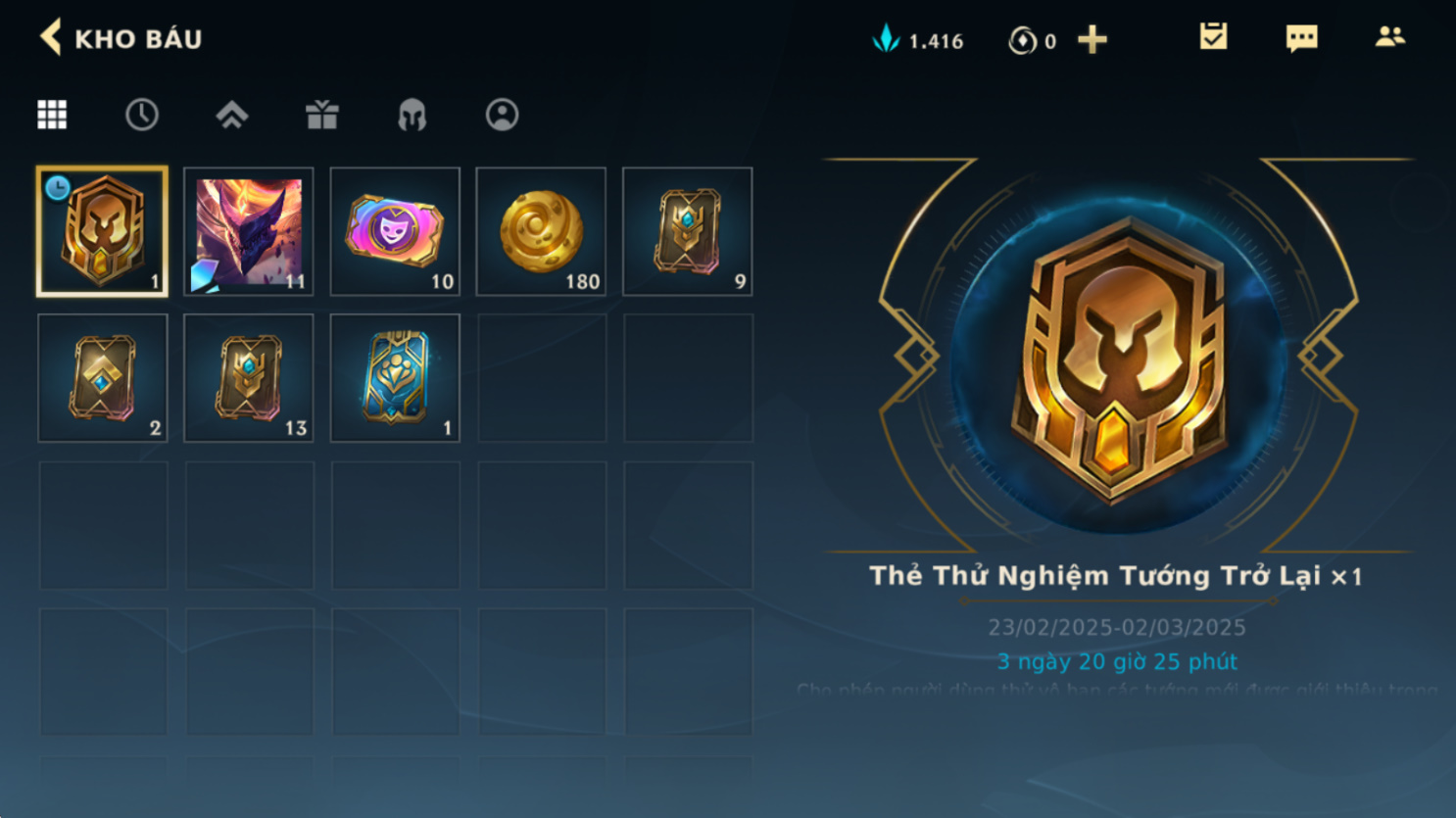Switch to the time-limited clock filter tab
This screenshot has width=1456, height=818.
click(142, 115)
